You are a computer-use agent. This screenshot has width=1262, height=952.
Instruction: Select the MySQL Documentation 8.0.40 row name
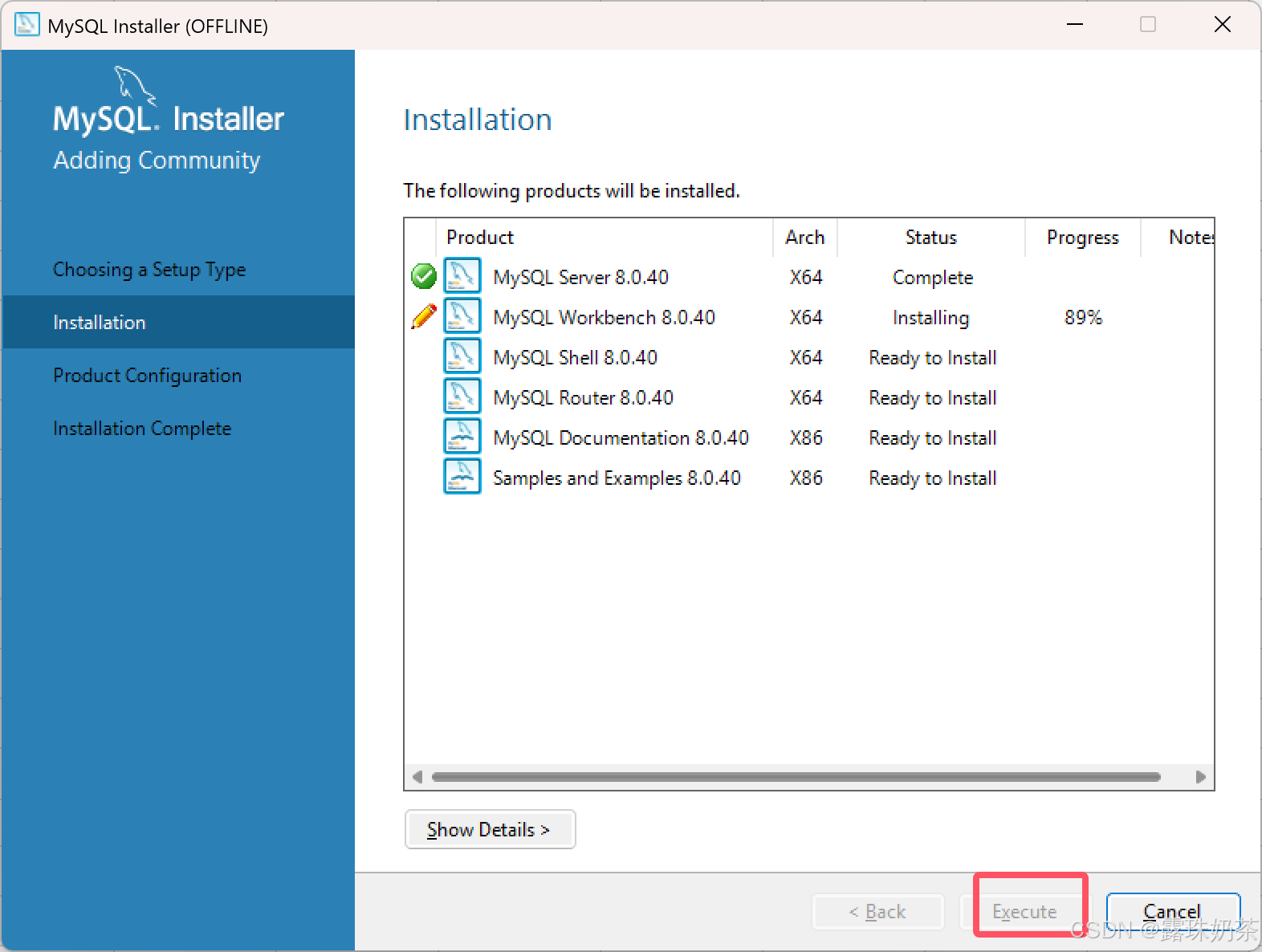coord(621,437)
